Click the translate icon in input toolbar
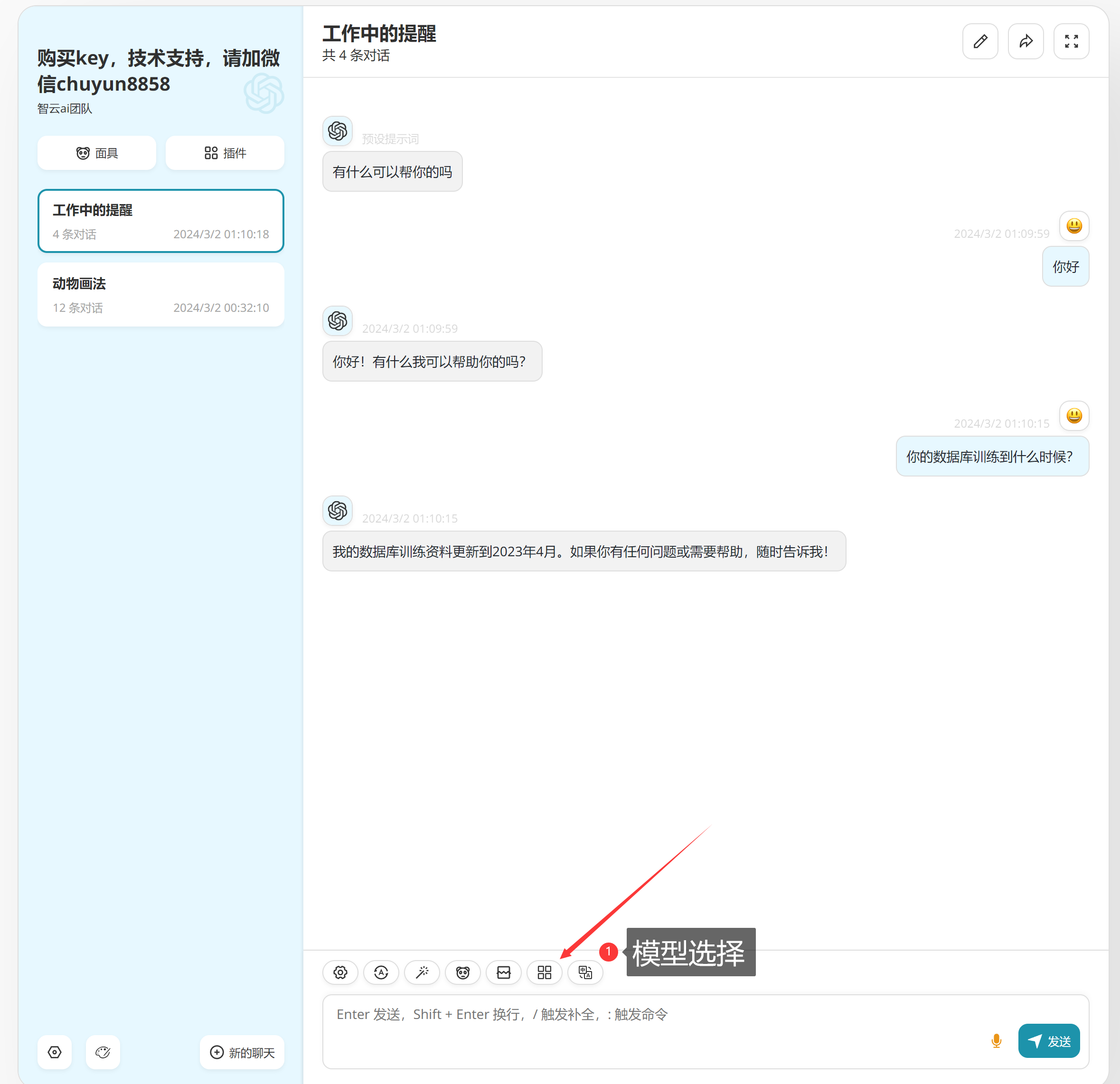 [585, 972]
